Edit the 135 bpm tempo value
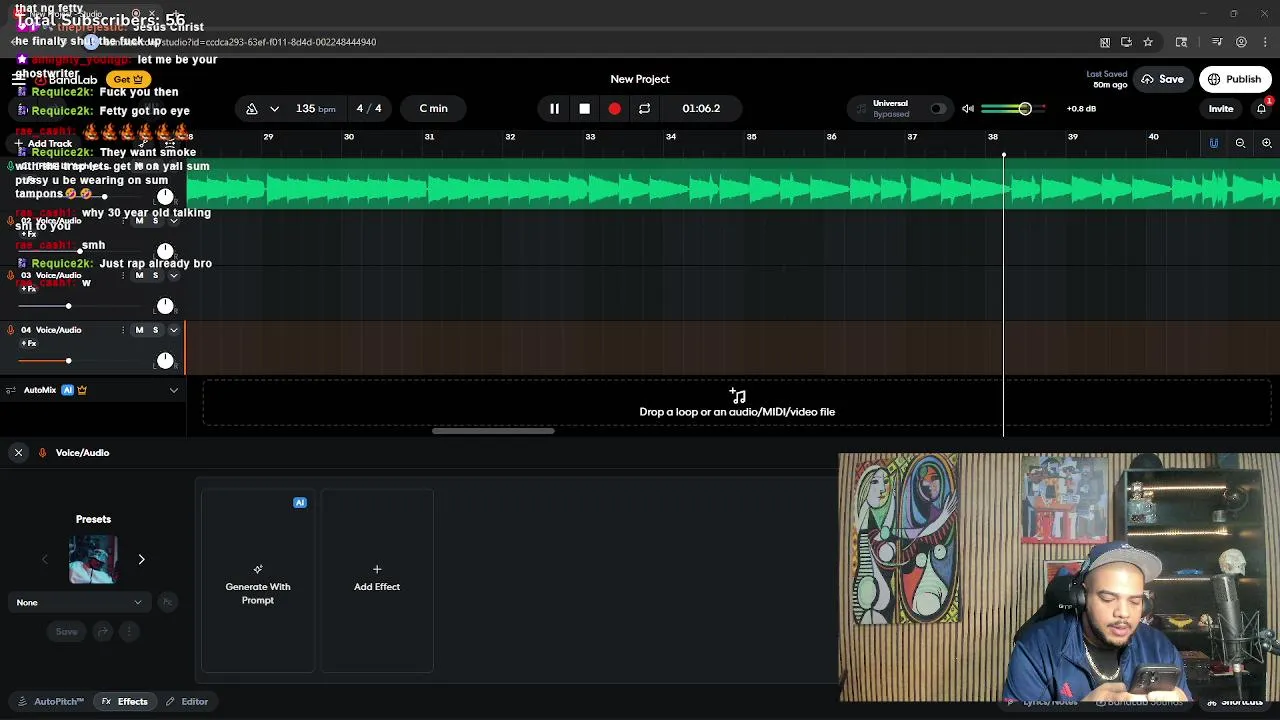Viewport: 1280px width, 720px height. coord(315,108)
